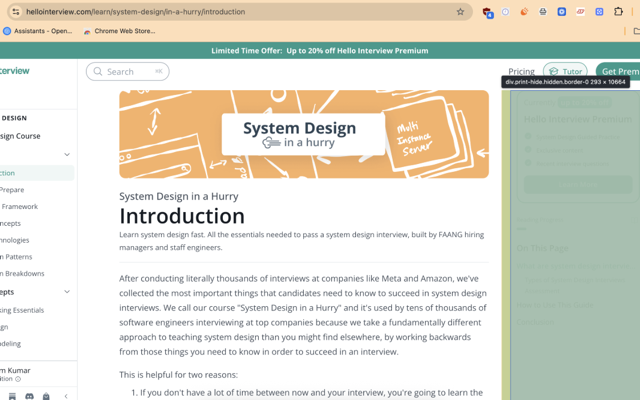Image resolution: width=640 pixels, height=400 pixels.
Task: Click the Learn More button in premium card
Action: 578,184
